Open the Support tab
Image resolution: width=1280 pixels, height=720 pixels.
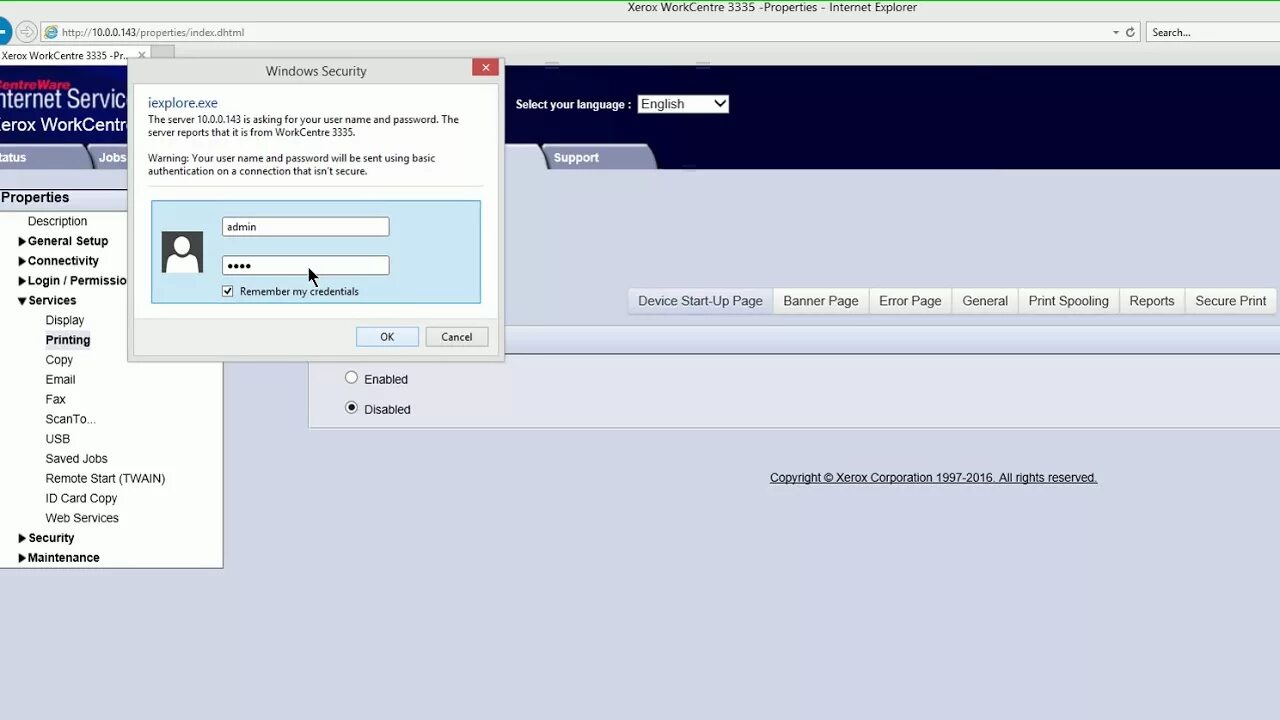click(576, 158)
